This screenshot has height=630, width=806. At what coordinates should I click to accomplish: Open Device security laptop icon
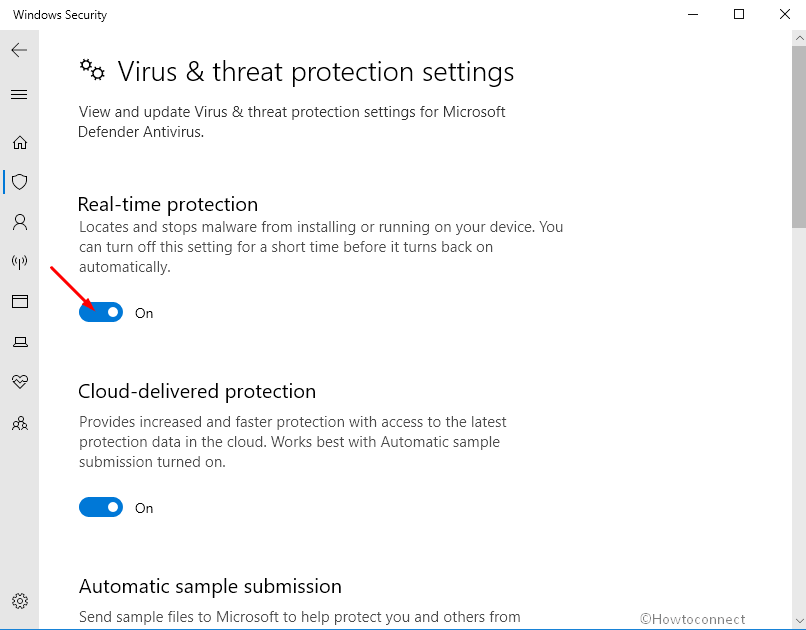(20, 342)
